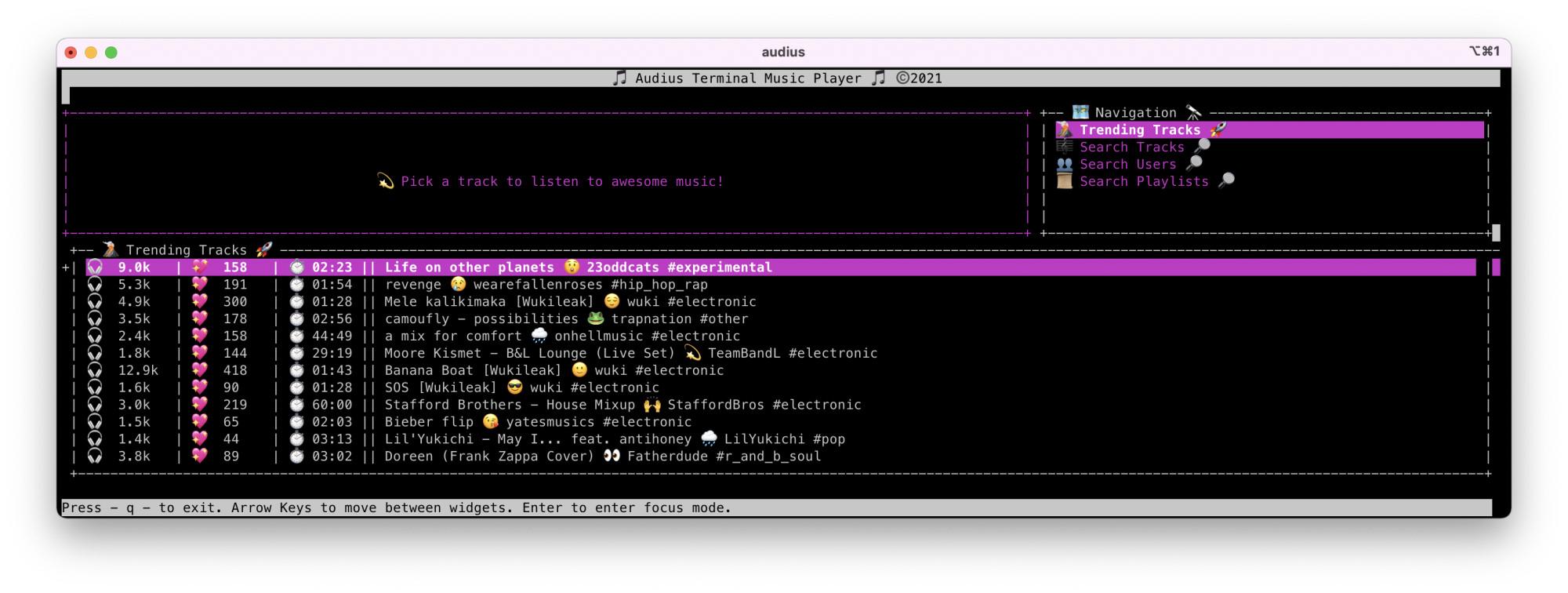Choose Stafford Brothers House Mixup track
This screenshot has height=593, width=1568.
click(509, 405)
